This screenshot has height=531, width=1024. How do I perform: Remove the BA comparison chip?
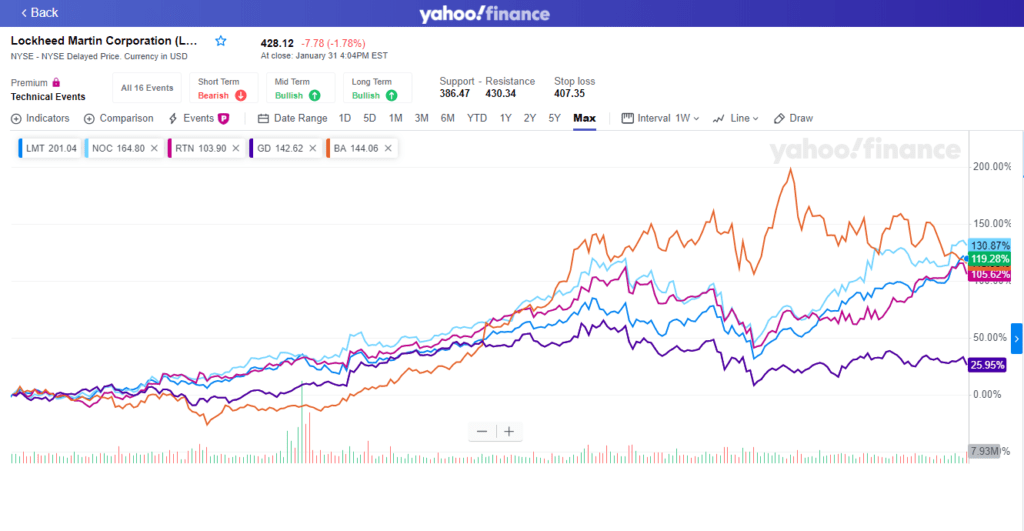(x=388, y=148)
